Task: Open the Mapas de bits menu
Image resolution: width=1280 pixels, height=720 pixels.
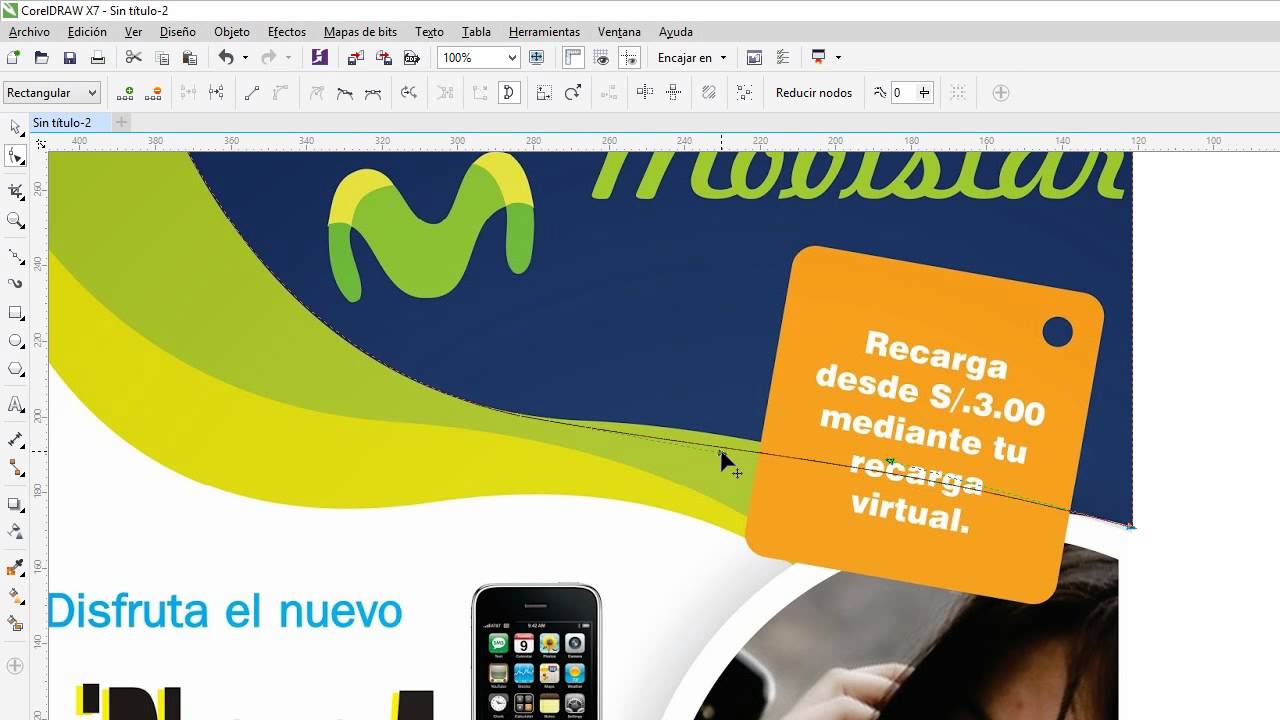Action: 360,32
